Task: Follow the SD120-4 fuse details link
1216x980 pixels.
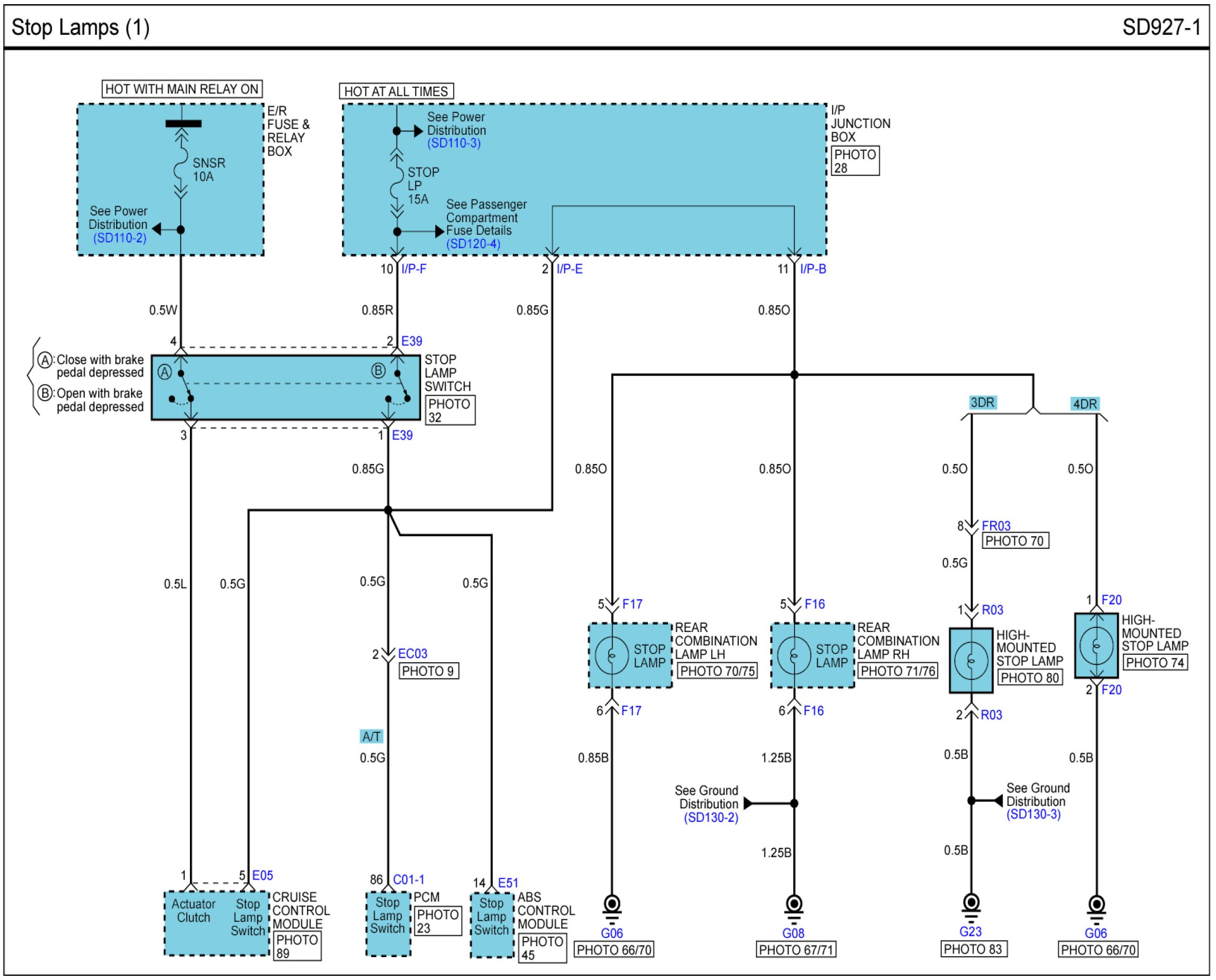Action: [473, 244]
